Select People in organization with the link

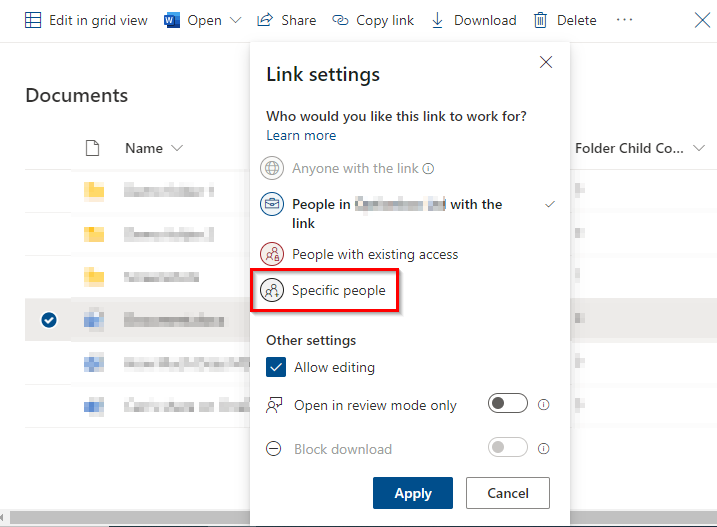[x=408, y=213]
